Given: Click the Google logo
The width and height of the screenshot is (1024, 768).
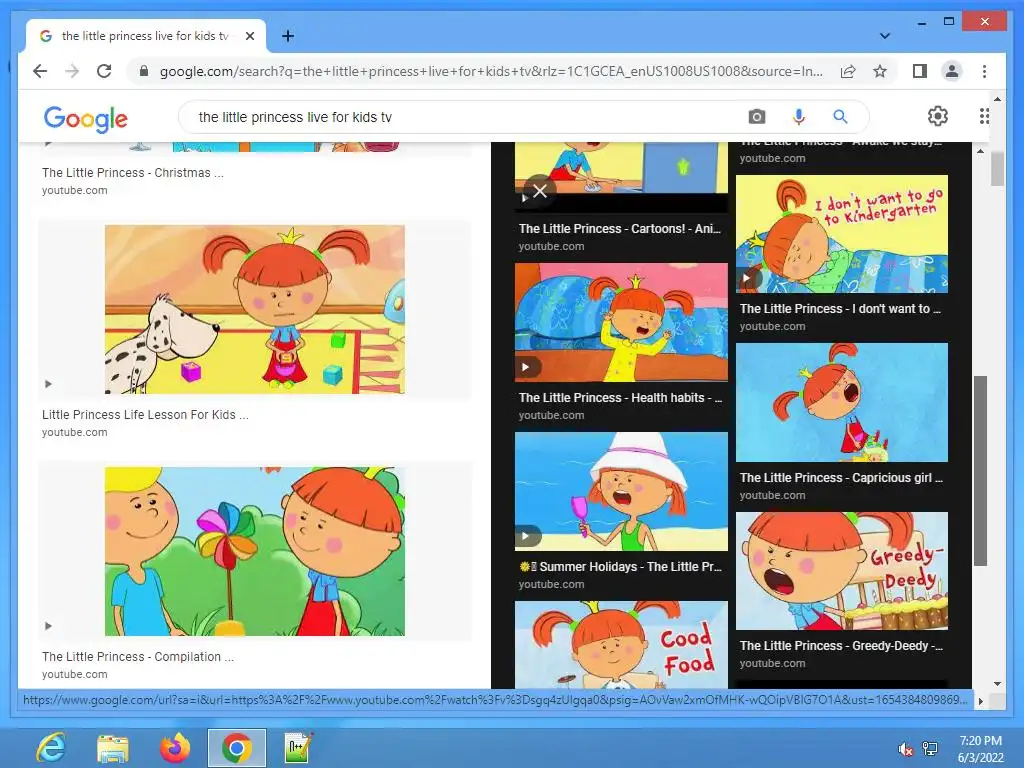Looking at the screenshot, I should 86,119.
